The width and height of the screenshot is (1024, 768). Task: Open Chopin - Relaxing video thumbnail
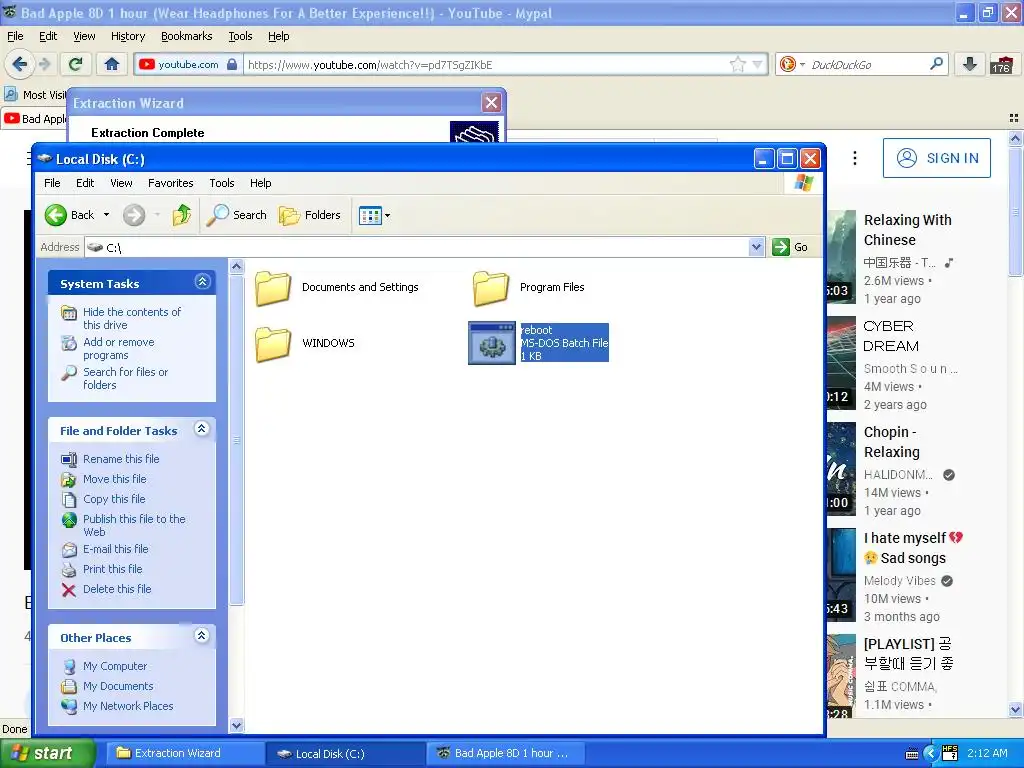(841, 468)
